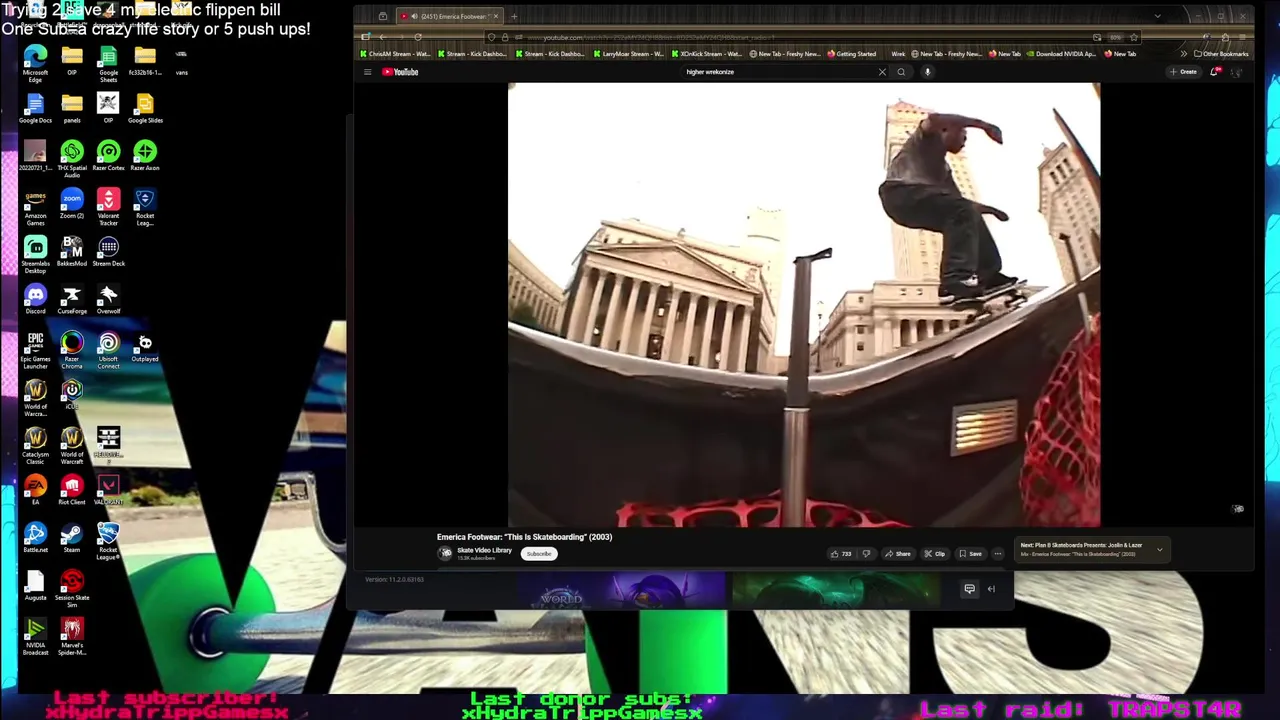
Task: Launch THX Spatial Audio shortcut
Action: 72,157
